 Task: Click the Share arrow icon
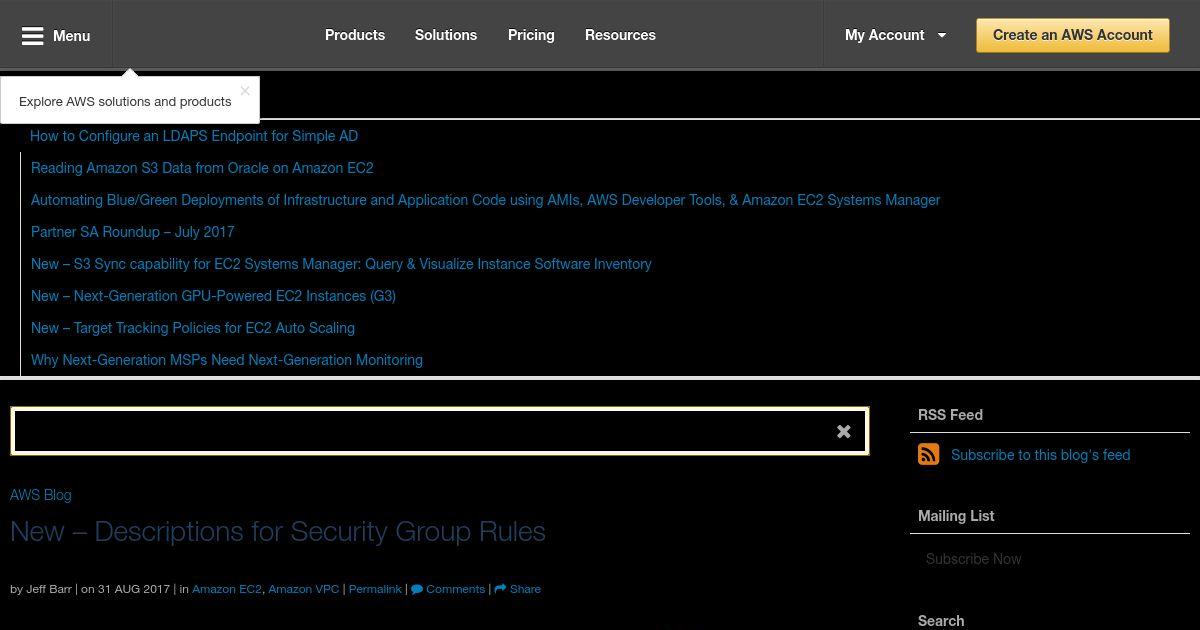[x=500, y=589]
